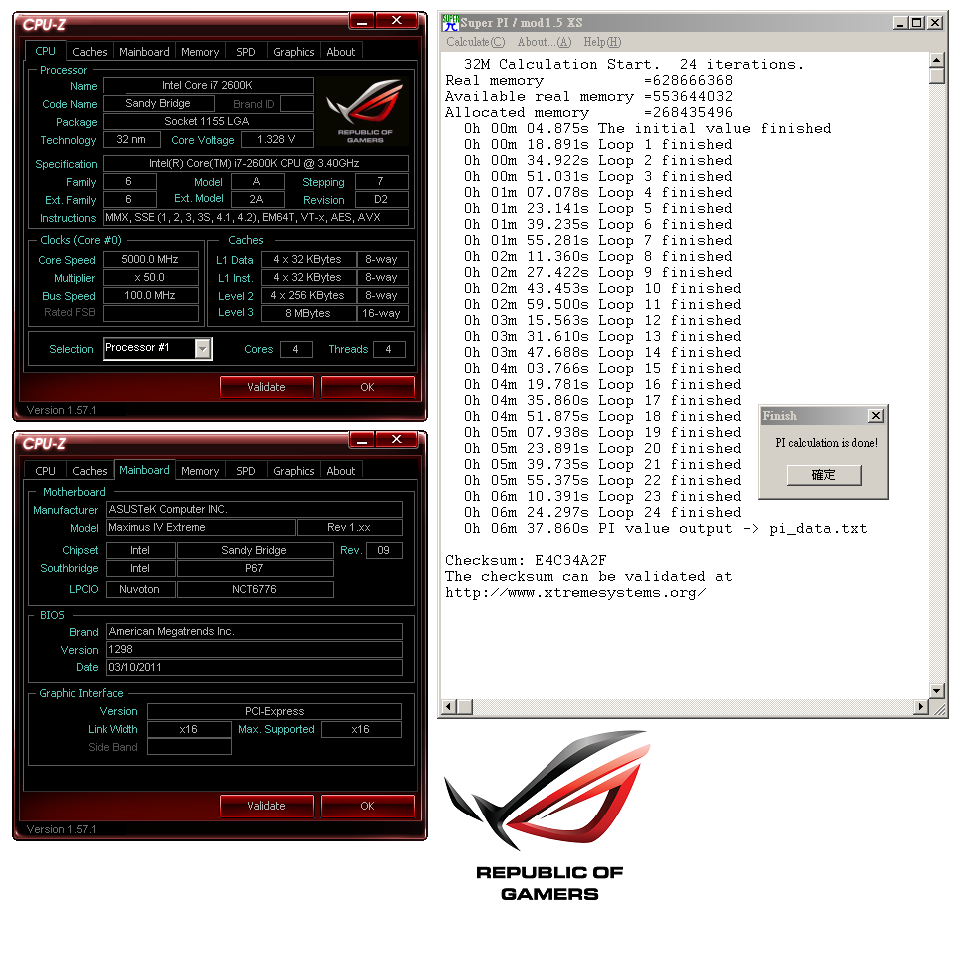963x963 pixels.
Task: Click the Super PI vertical scrollbar thumb
Action: click(937, 76)
